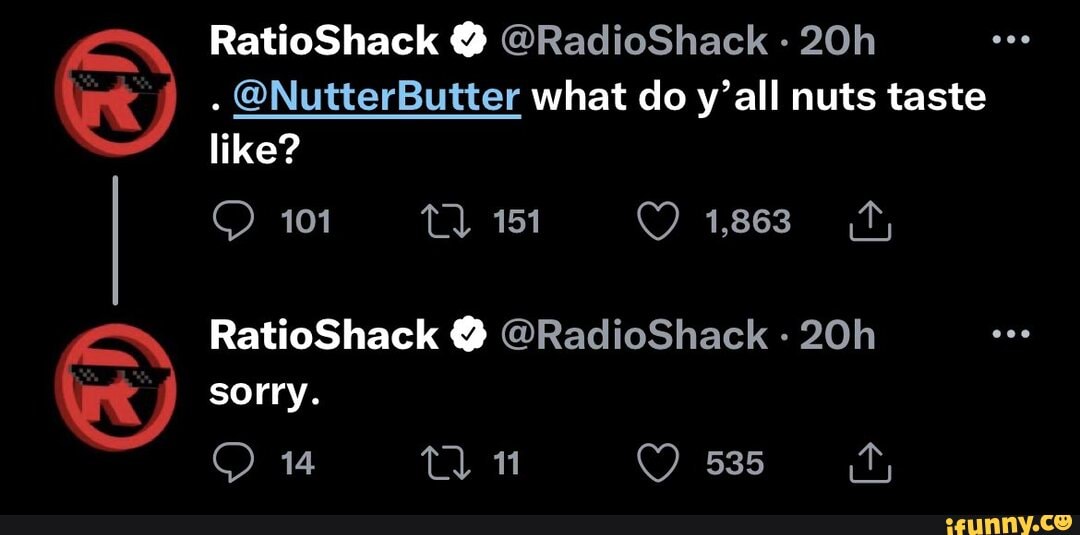Open RatioShack profile from first tweet name
The height and width of the screenshot is (535, 1080).
tap(323, 40)
